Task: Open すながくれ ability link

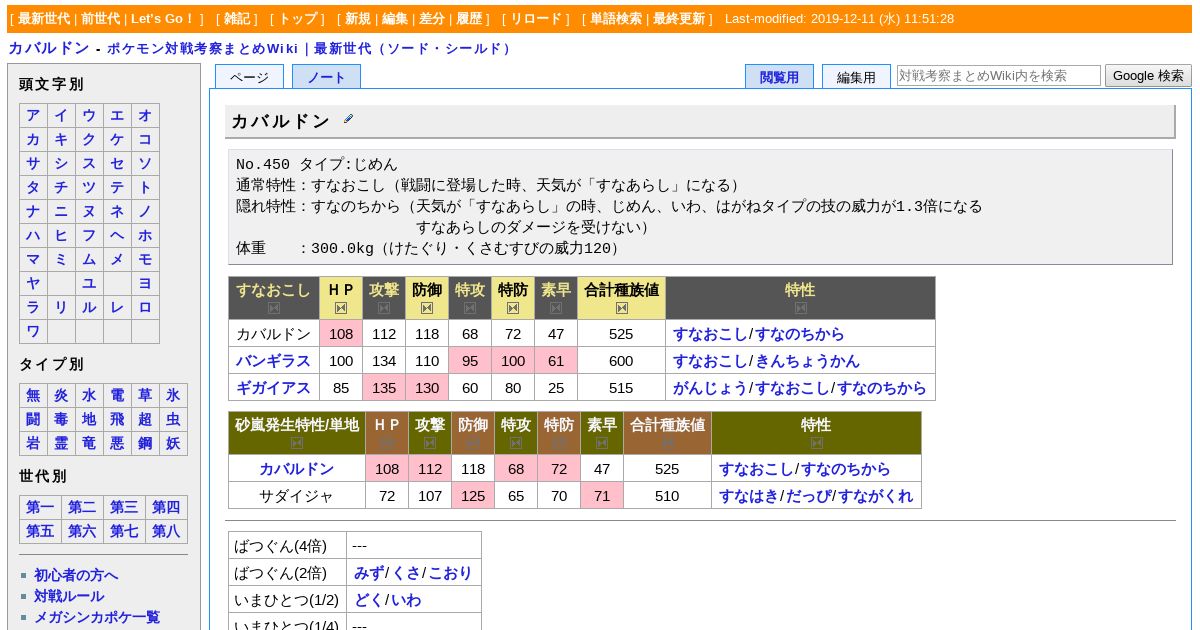Action: pos(875,496)
